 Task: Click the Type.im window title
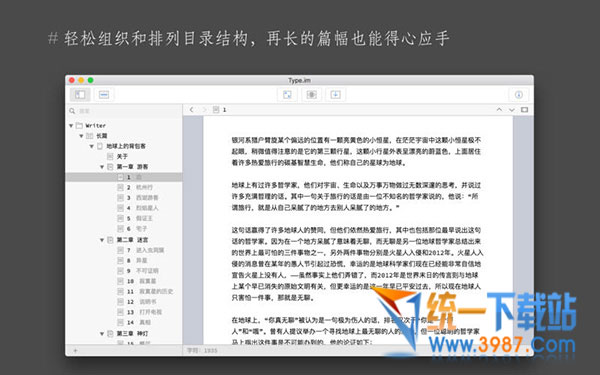point(299,80)
